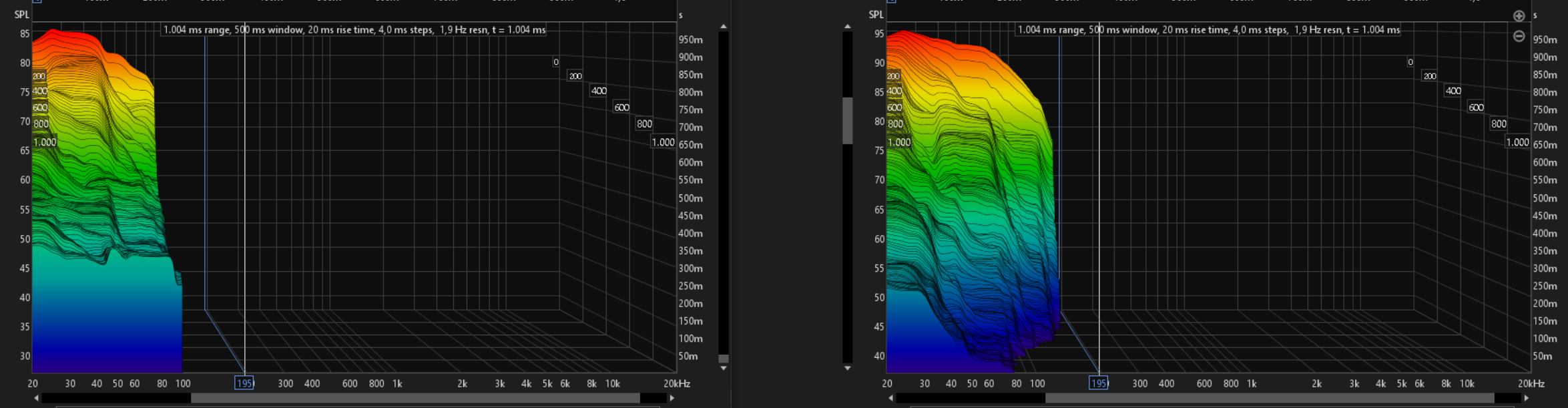The image size is (1568, 408).
Task: Click right arrow of left graph's frequency scrollbar
Action: click(672, 398)
